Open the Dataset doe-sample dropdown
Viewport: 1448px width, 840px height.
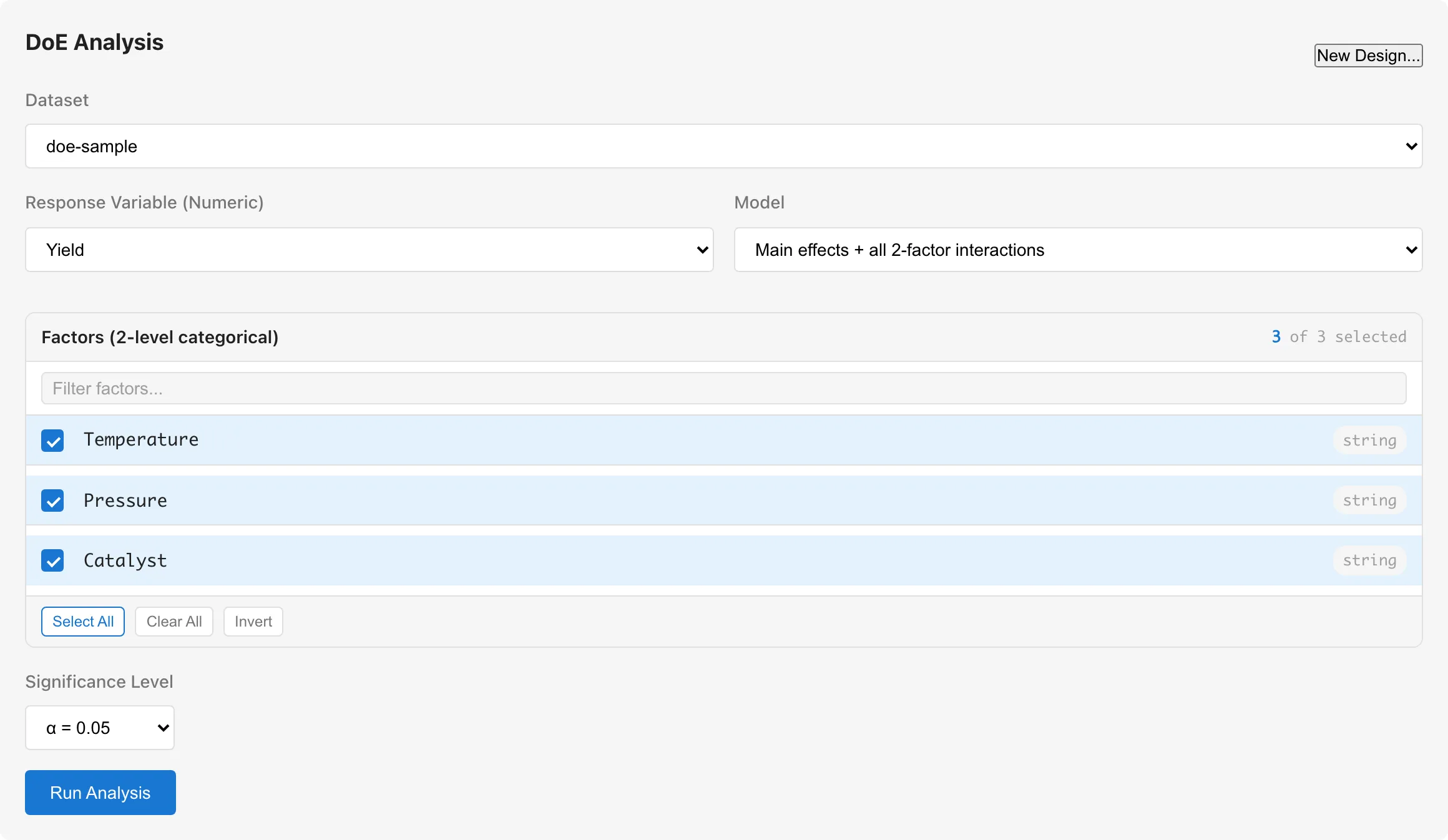723,146
